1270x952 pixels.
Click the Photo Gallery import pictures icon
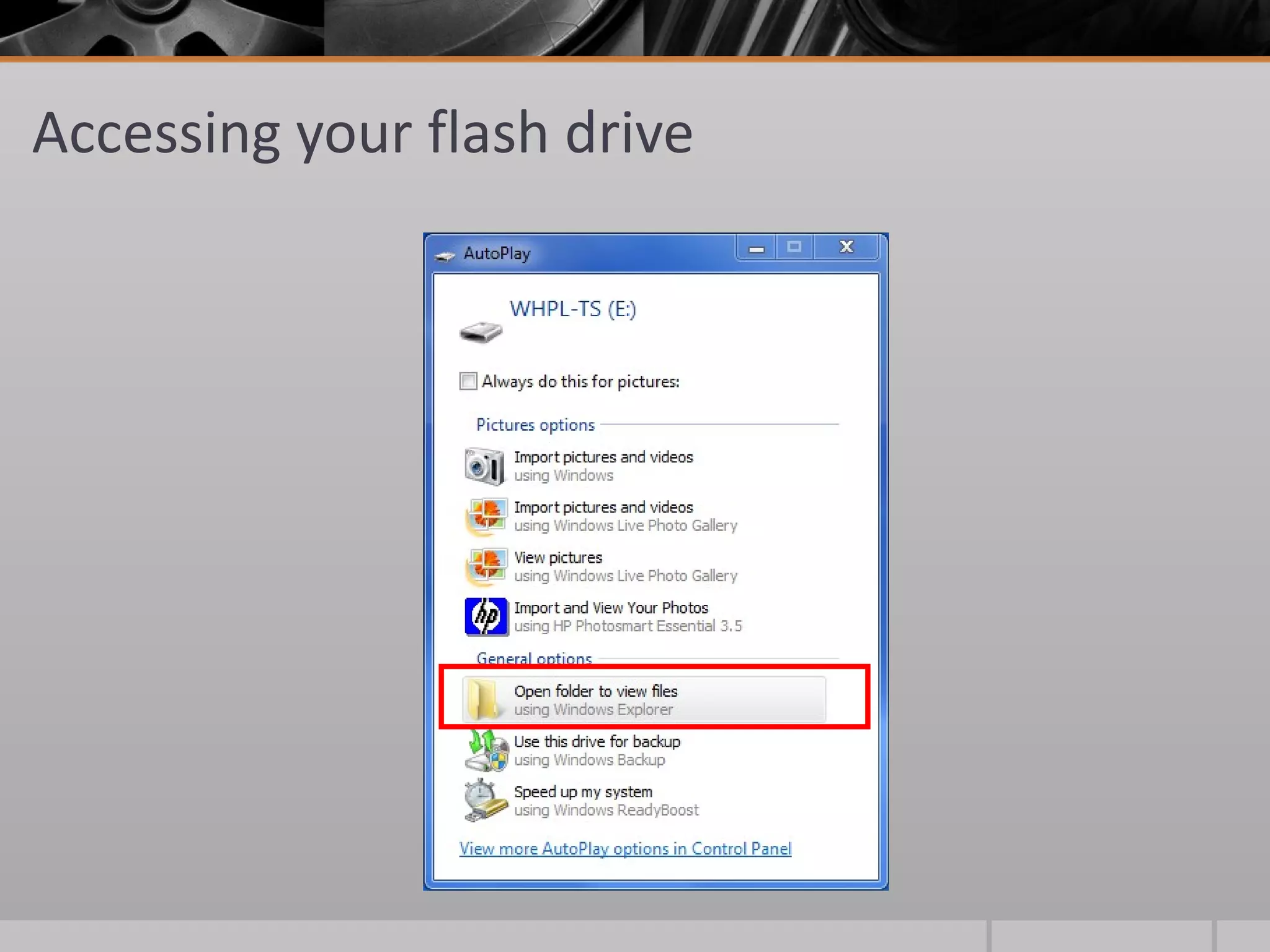(486, 516)
